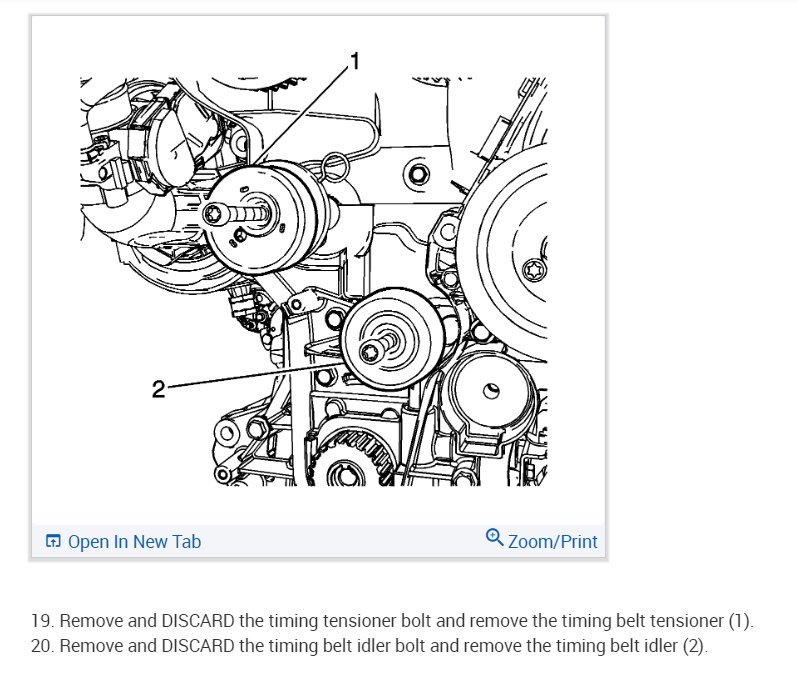Select the Zoom/Print link text

coord(553,542)
